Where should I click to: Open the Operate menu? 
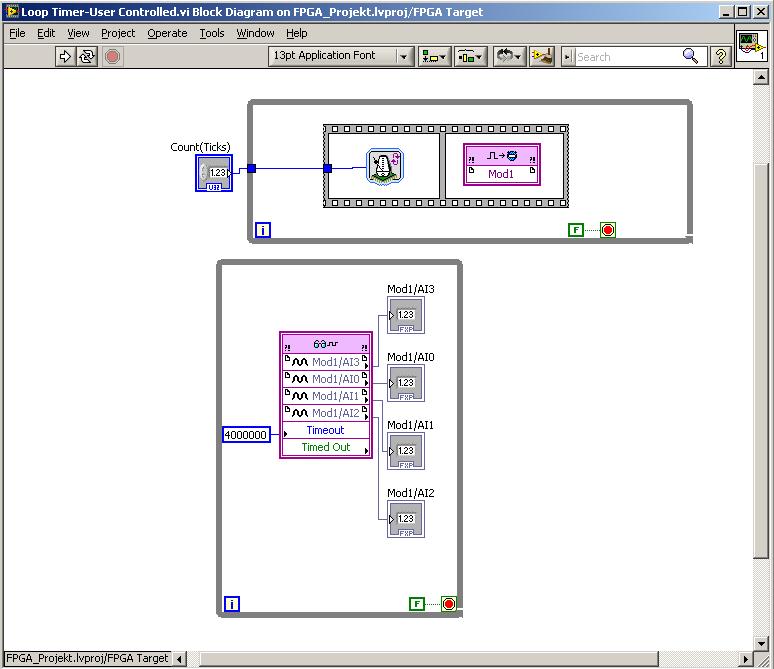click(167, 33)
